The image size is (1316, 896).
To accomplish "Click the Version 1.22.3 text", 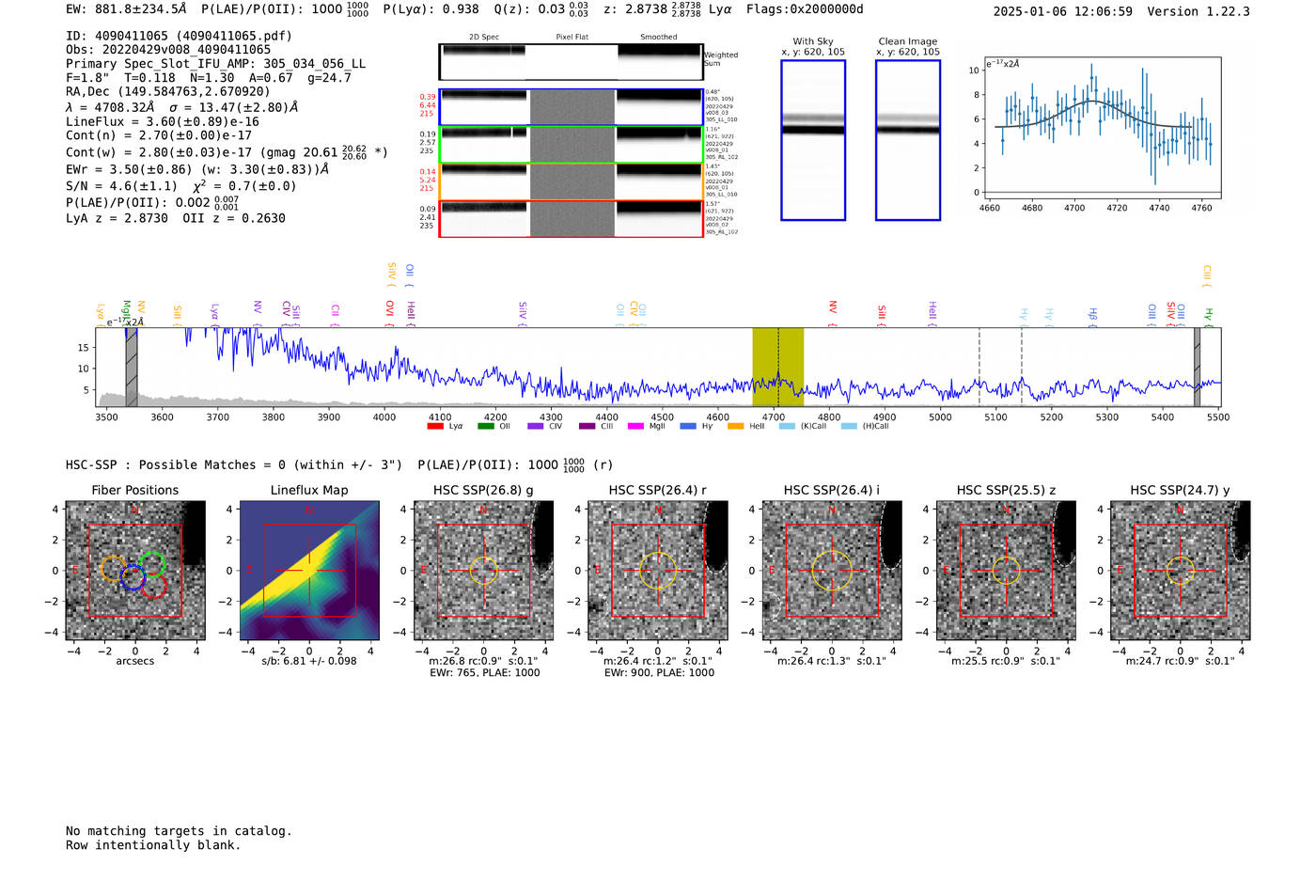I will click(x=1198, y=11).
